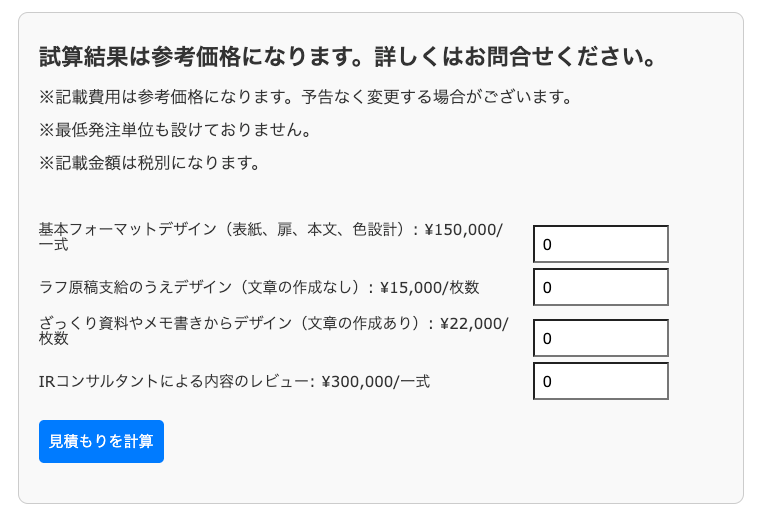Click the ざっくり資料やメモ書き quantity input box

[x=600, y=338]
